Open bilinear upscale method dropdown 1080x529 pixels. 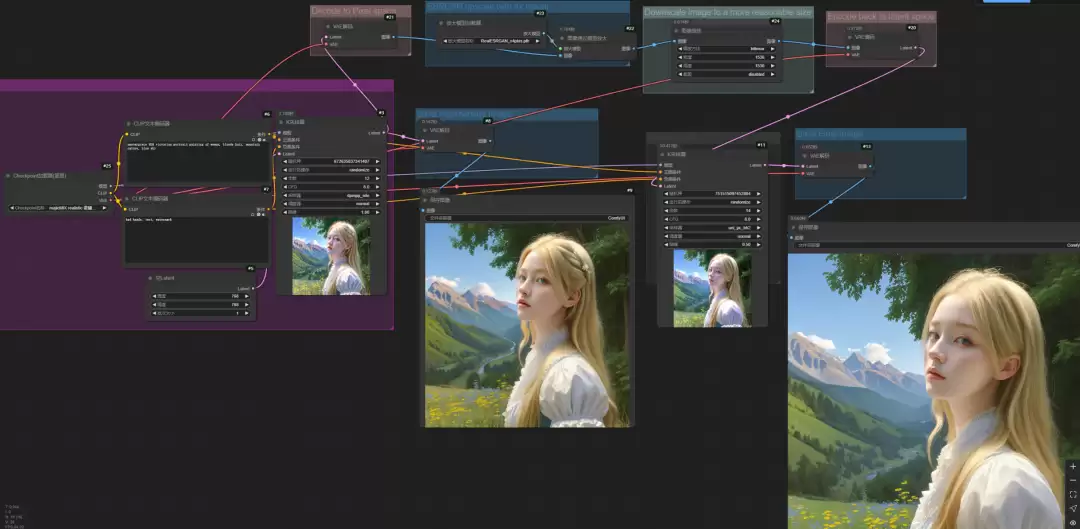[728, 49]
